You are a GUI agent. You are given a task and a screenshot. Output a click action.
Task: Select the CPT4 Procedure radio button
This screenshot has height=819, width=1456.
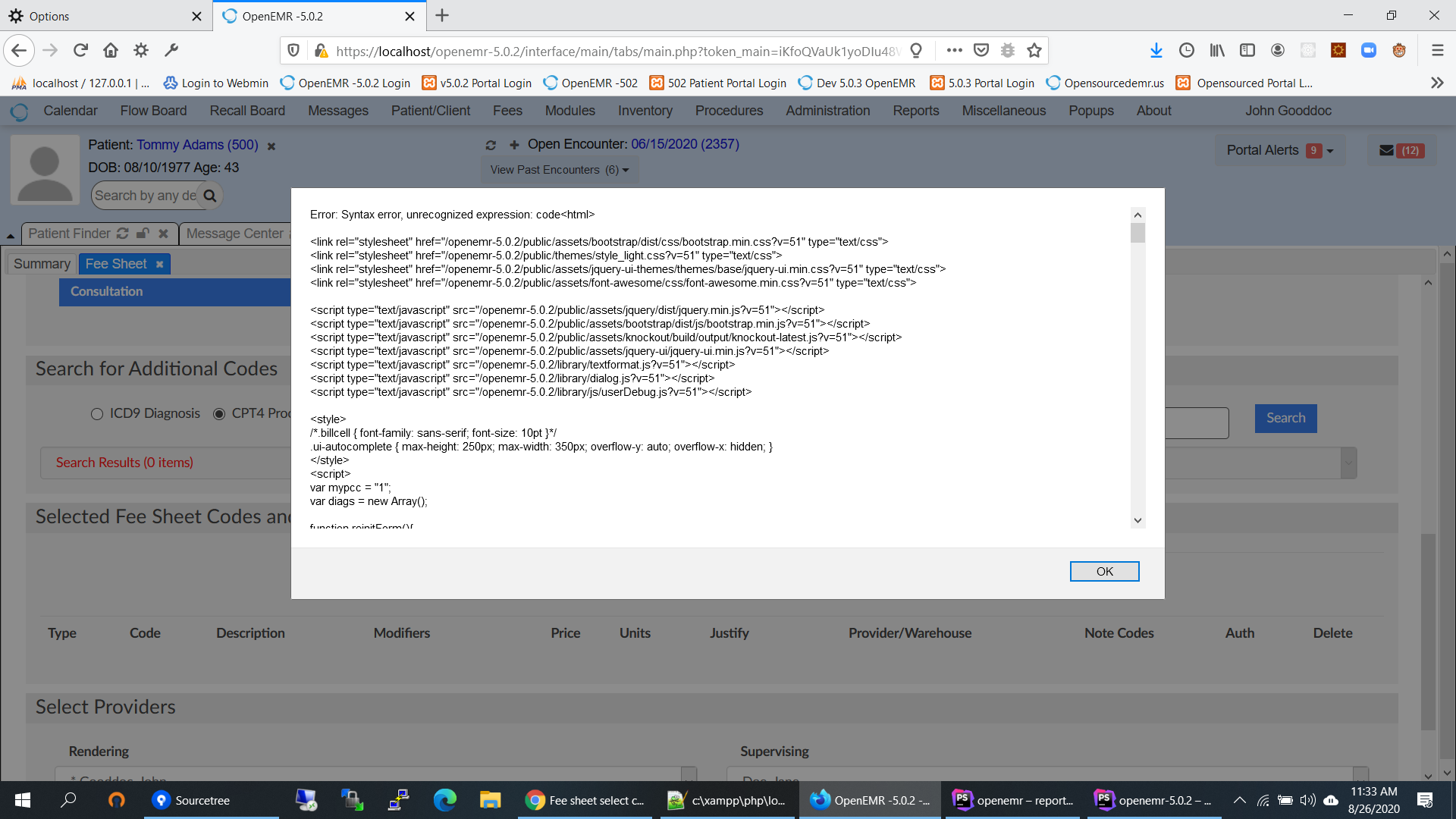pos(219,414)
